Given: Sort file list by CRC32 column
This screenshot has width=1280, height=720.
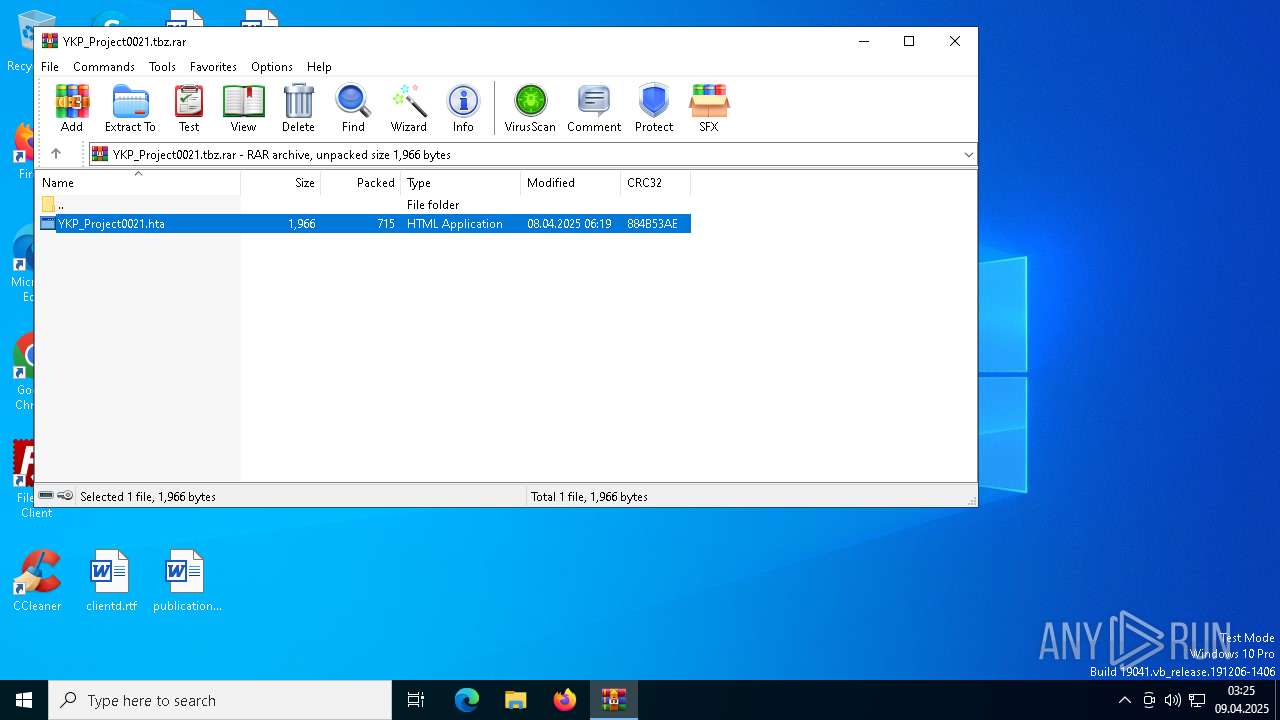Looking at the screenshot, I should point(656,183).
